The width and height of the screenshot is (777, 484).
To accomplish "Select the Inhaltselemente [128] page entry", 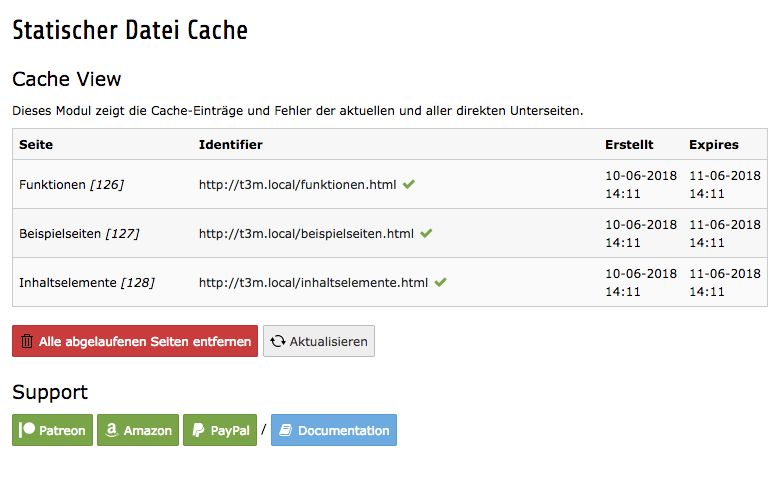I will pos(87,283).
